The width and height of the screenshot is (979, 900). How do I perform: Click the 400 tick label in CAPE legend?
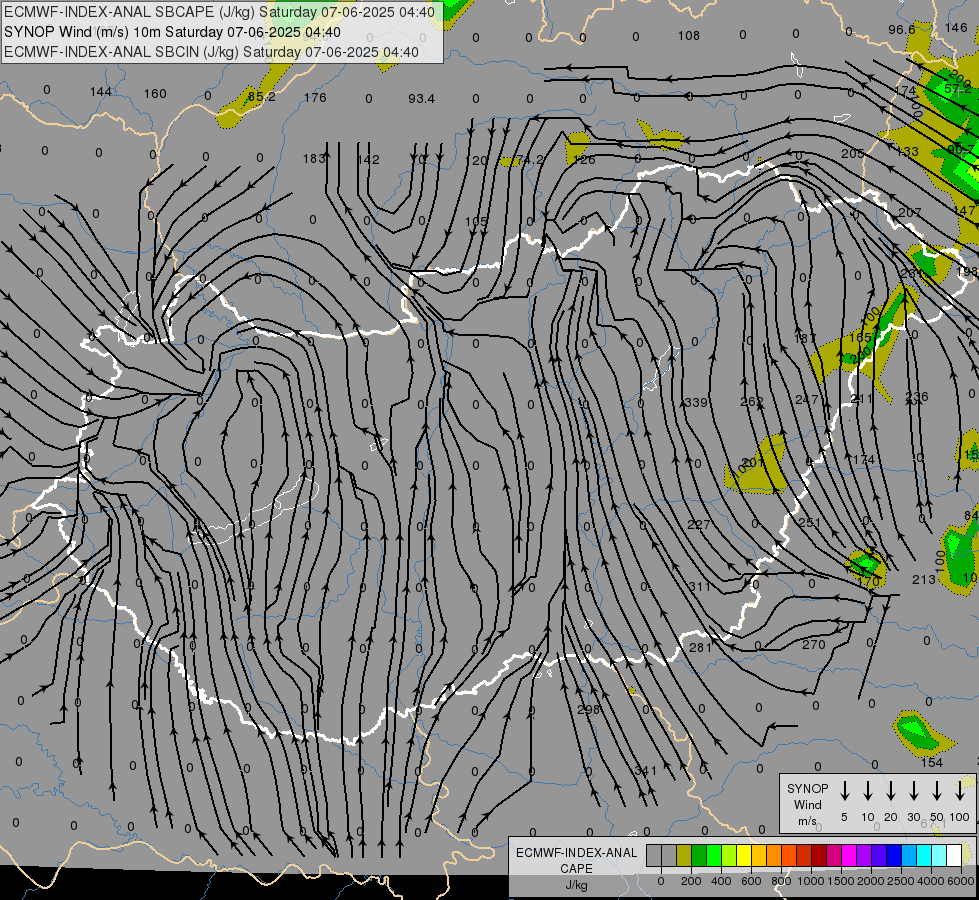coord(721,881)
